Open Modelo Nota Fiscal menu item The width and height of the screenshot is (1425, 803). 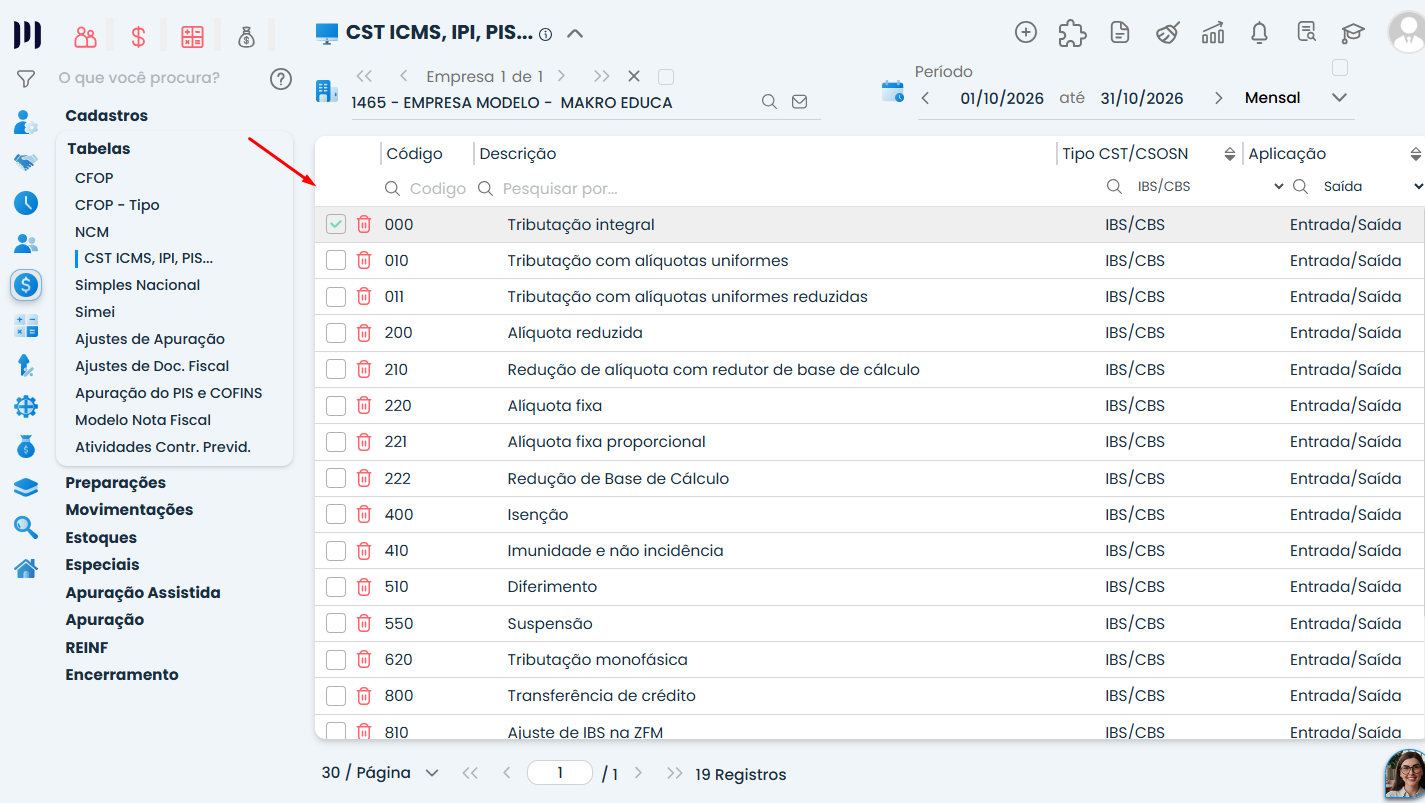143,420
